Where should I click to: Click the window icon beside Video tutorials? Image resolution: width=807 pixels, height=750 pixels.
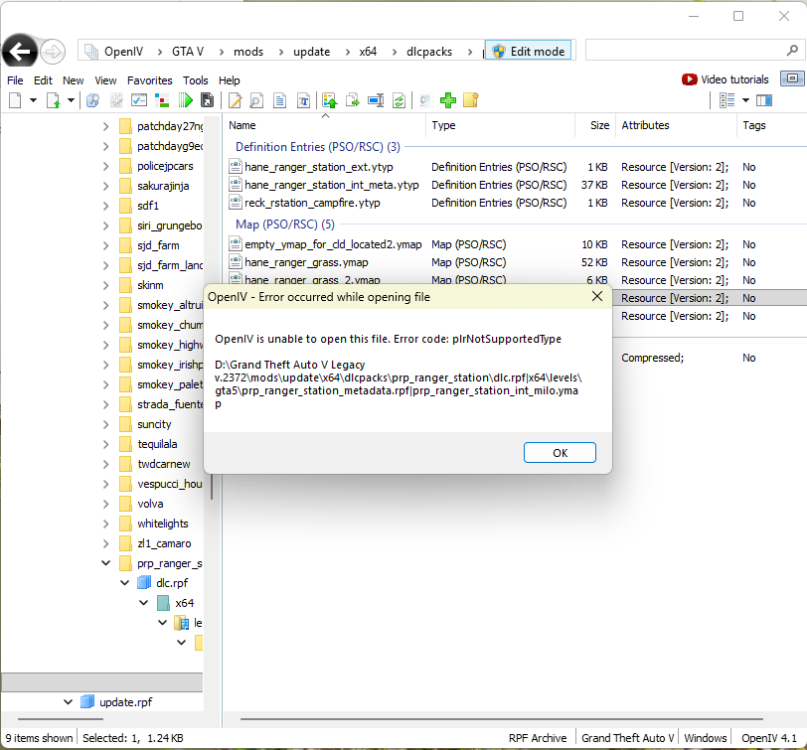pos(792,79)
